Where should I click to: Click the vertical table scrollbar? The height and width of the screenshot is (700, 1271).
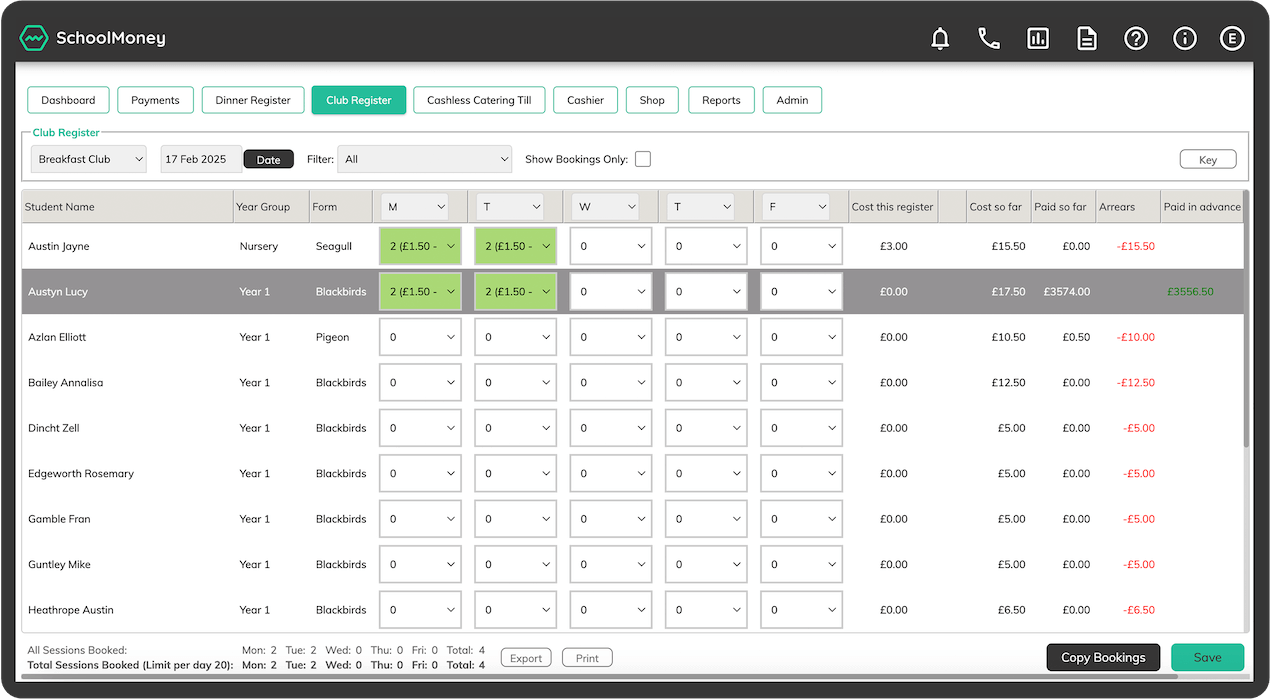pos(1245,320)
